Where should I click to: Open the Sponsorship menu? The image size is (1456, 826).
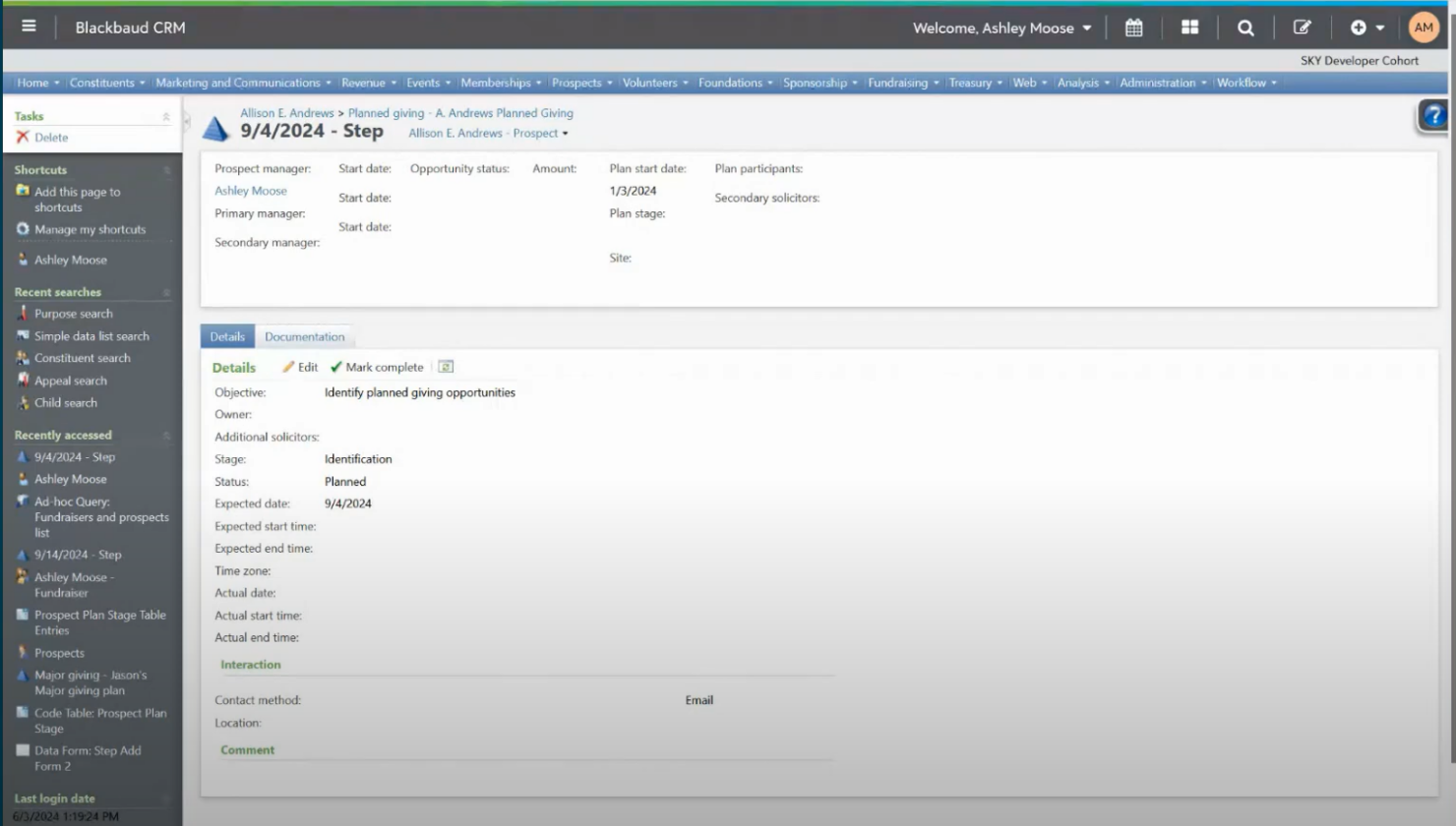click(x=820, y=83)
